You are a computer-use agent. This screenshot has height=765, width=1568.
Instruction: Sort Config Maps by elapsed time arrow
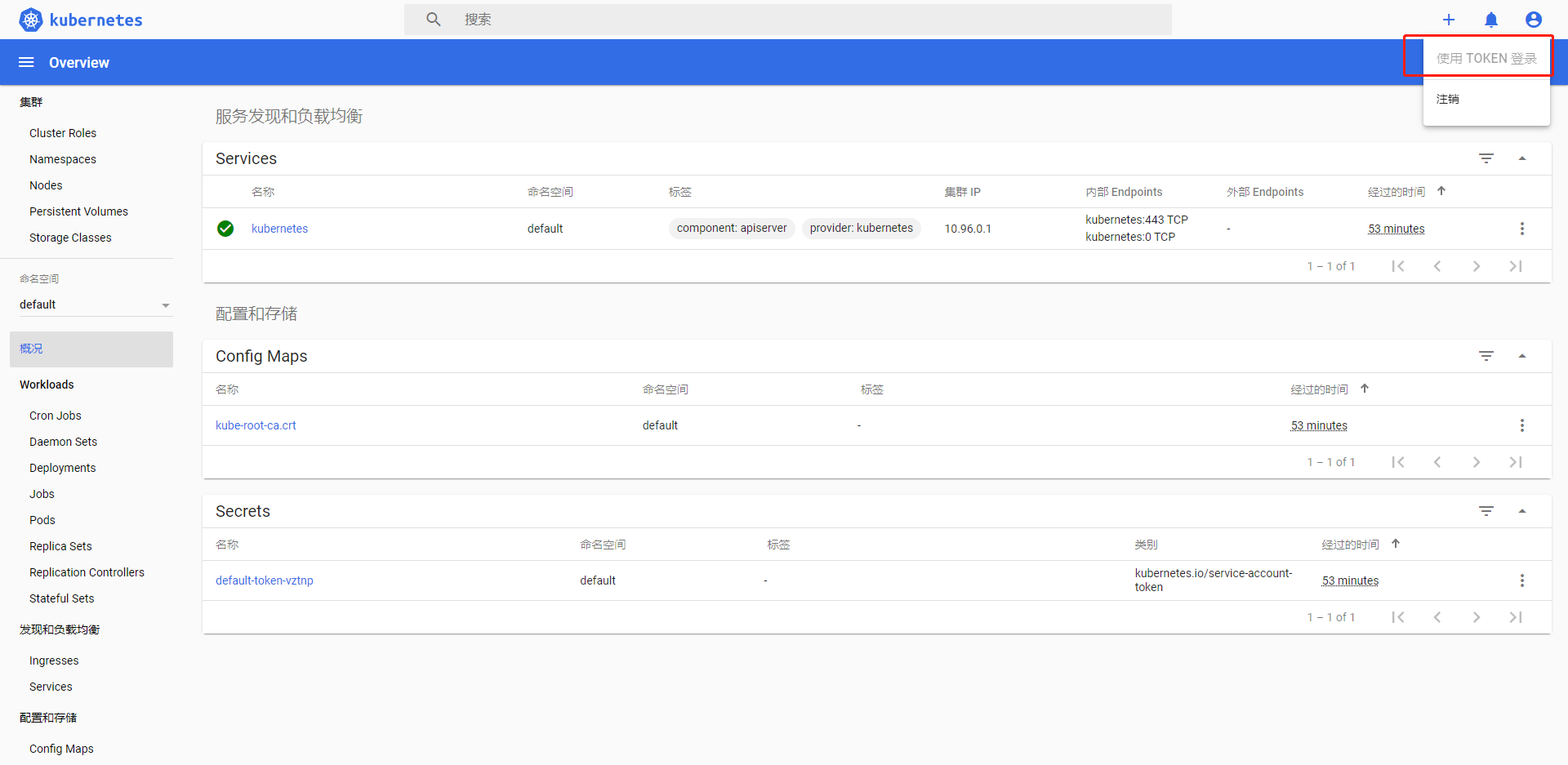tap(1365, 389)
